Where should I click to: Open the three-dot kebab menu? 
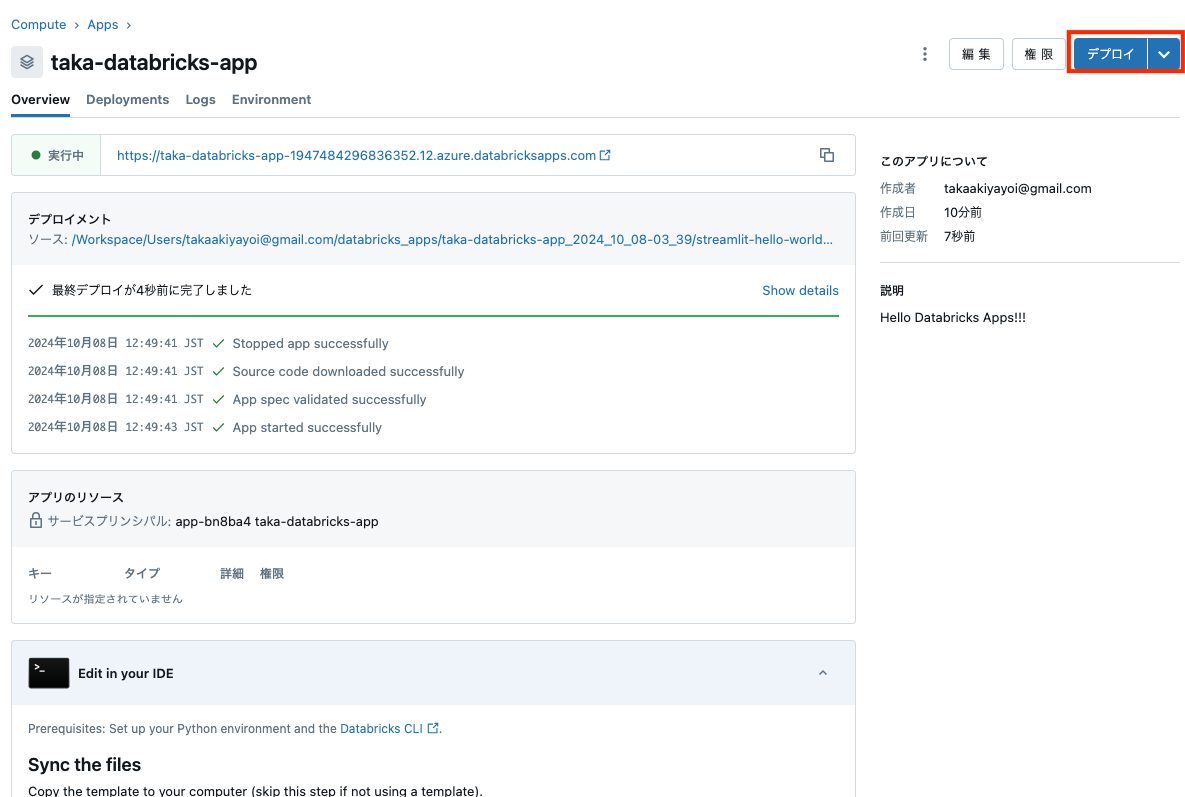pos(924,54)
